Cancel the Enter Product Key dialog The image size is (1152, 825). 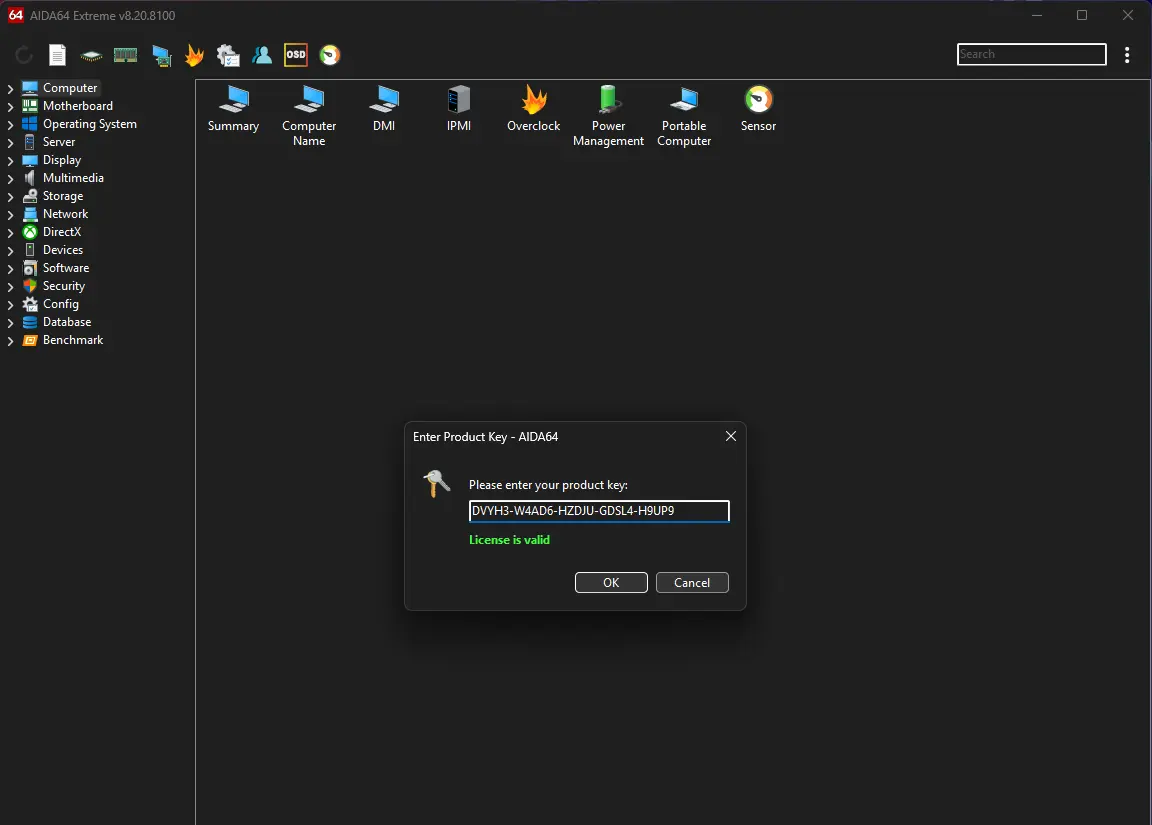(x=692, y=583)
